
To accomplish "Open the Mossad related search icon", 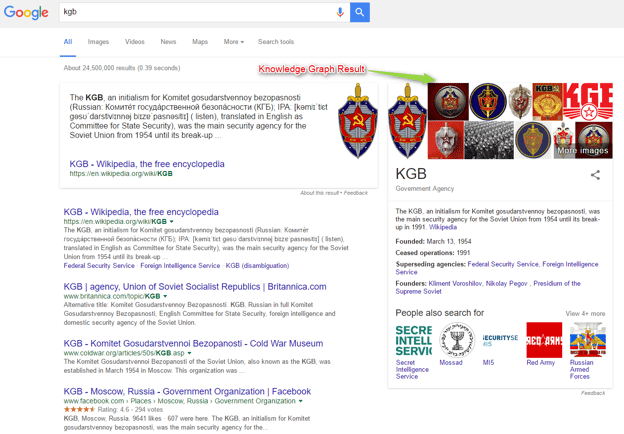I will click(x=457, y=340).
